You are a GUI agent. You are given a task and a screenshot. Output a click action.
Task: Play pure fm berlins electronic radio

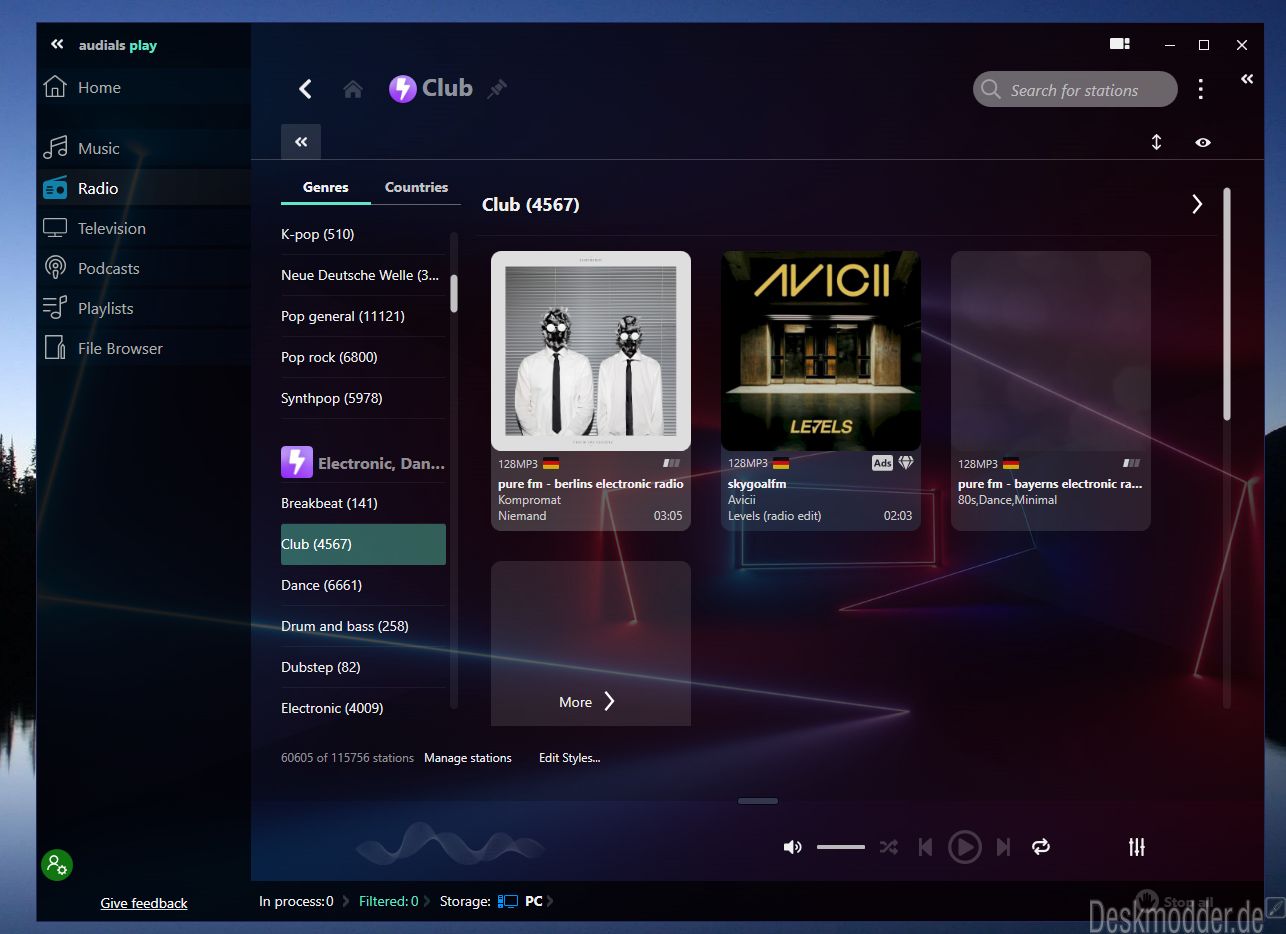590,390
